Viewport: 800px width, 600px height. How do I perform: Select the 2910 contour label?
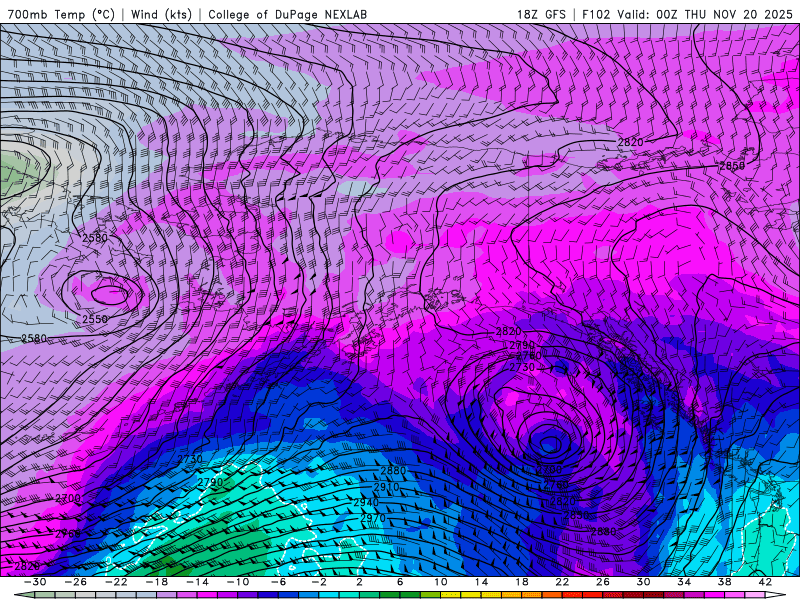click(386, 487)
